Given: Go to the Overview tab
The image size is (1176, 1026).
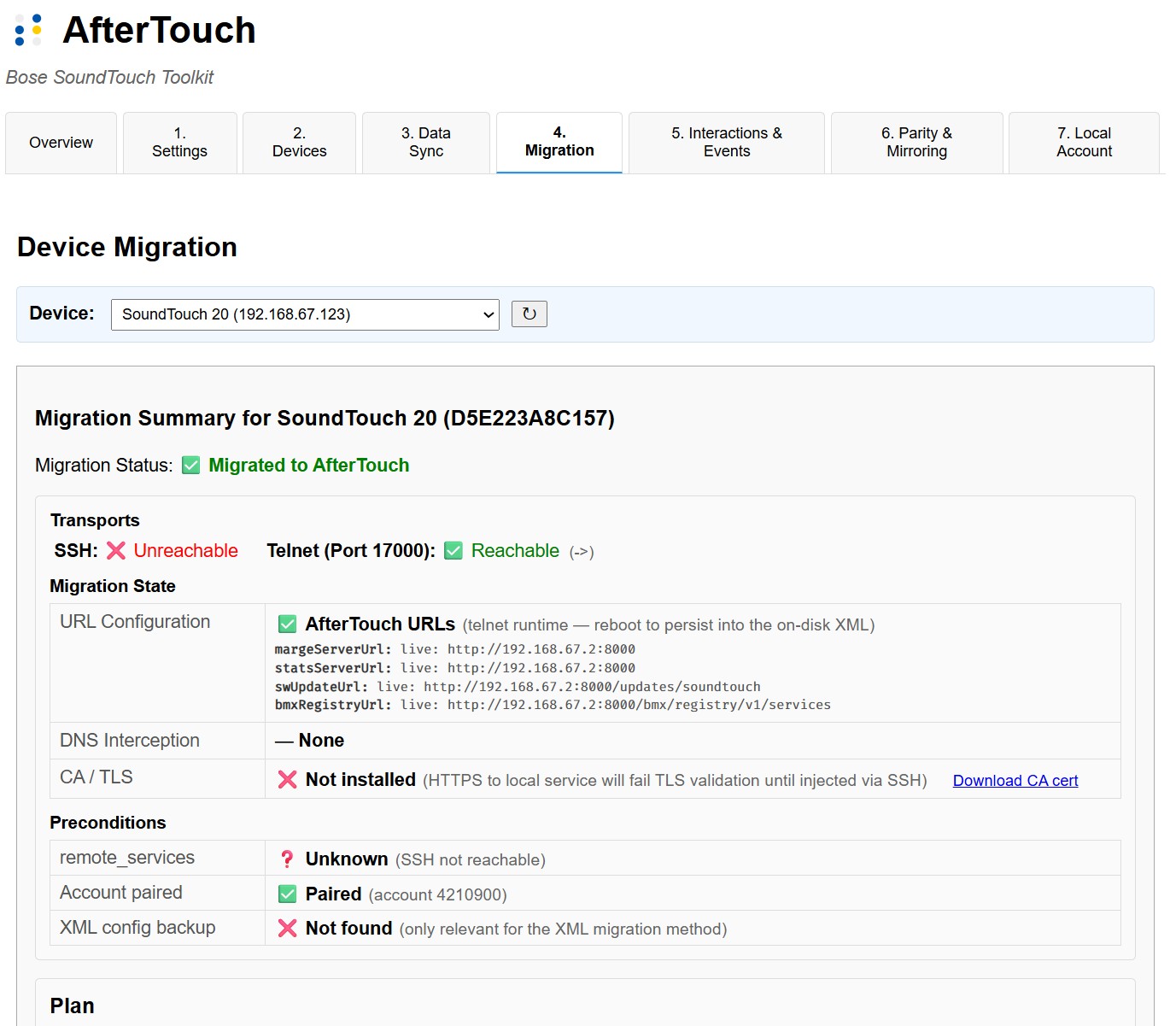Looking at the screenshot, I should click(x=61, y=143).
